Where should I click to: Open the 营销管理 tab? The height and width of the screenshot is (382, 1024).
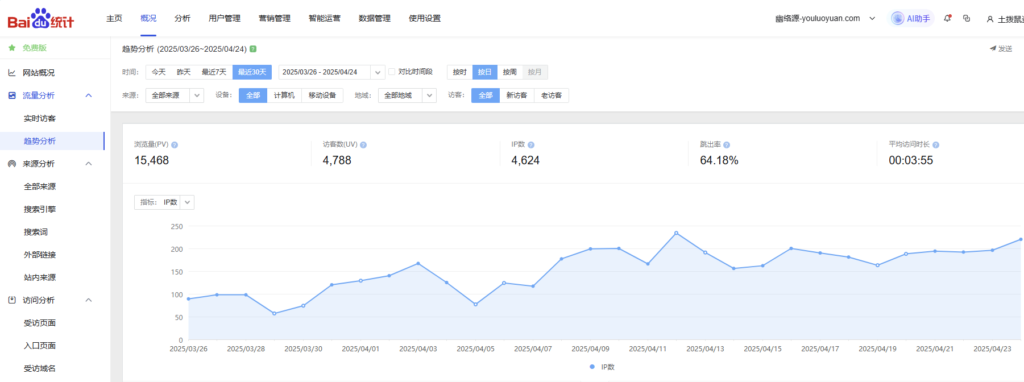coord(274,18)
